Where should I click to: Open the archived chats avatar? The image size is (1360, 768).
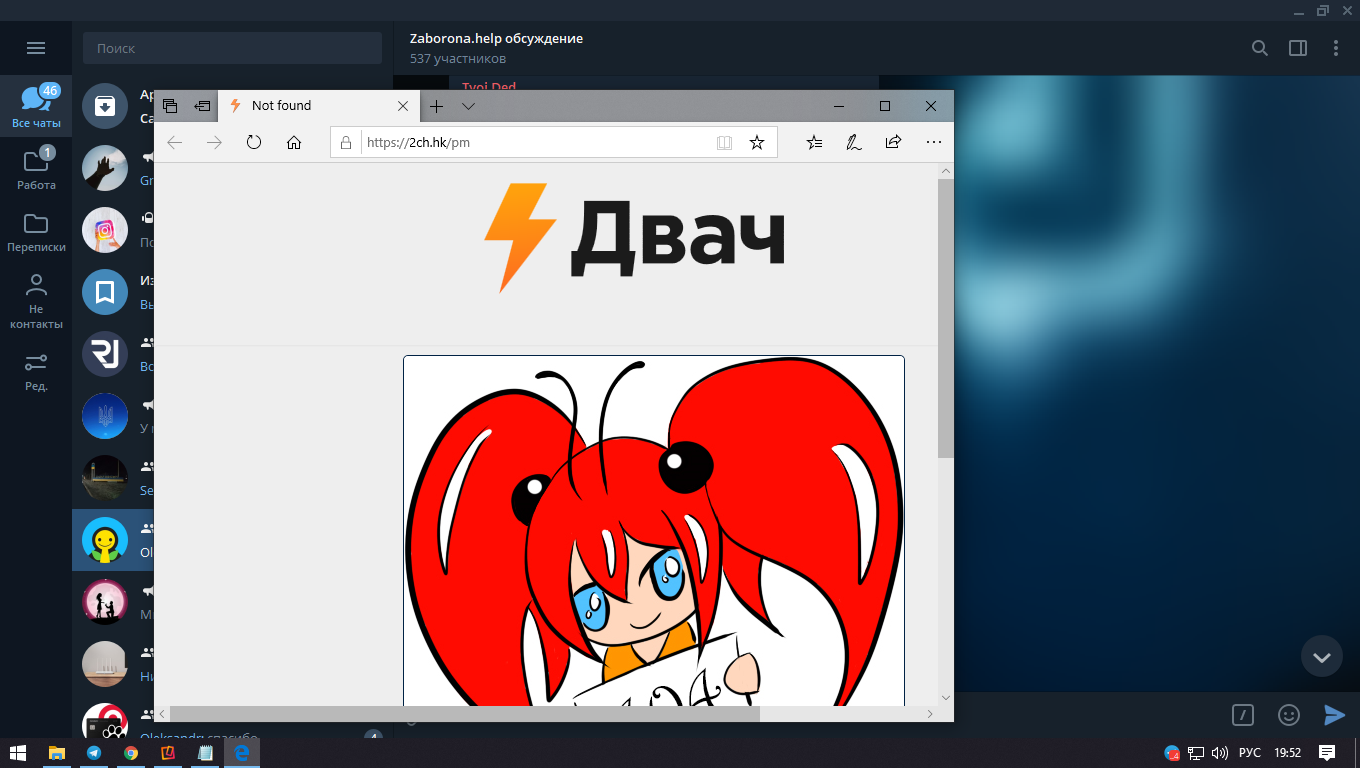(105, 105)
